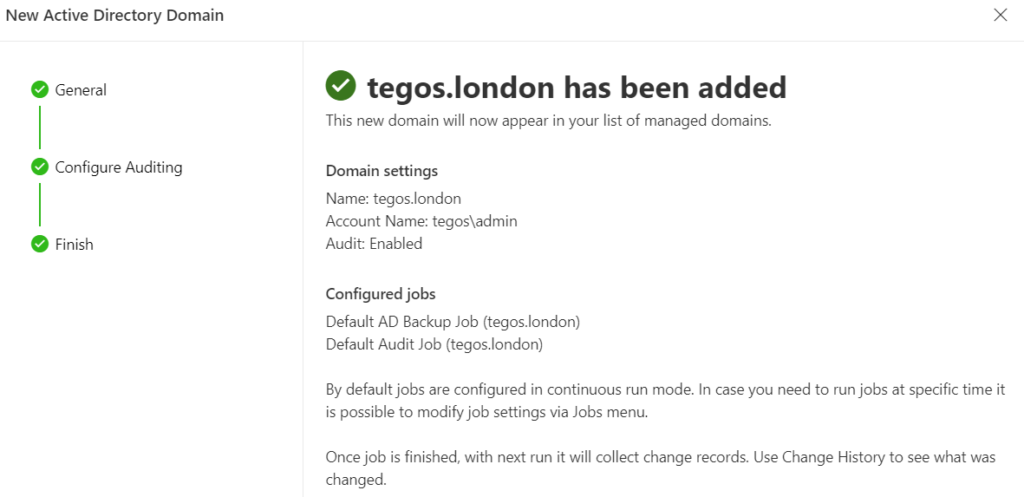This screenshot has height=497, width=1024.
Task: Click the Default AD Backup Job entry
Action: [x=453, y=321]
